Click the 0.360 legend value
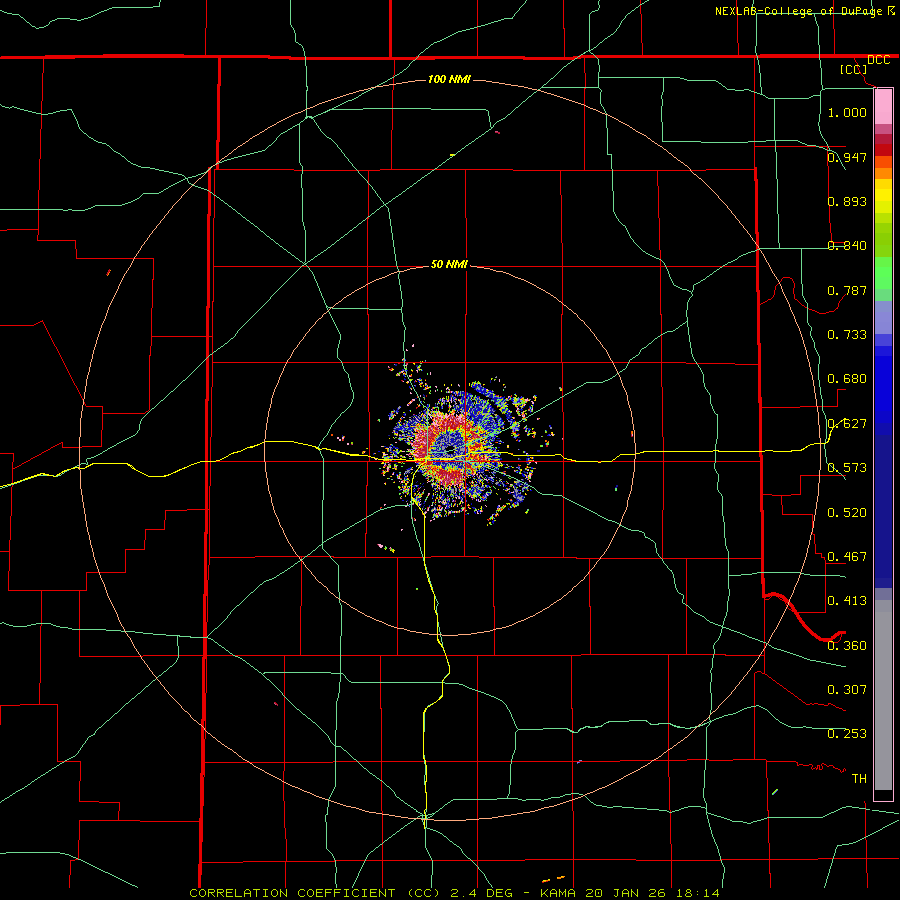The image size is (900, 900). click(x=847, y=646)
